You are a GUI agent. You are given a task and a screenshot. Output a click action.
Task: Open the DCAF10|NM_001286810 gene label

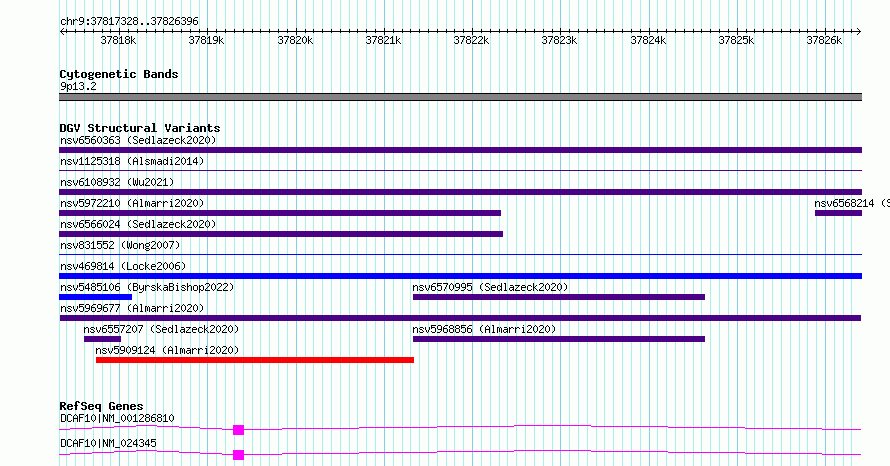pyautogui.click(x=117, y=418)
